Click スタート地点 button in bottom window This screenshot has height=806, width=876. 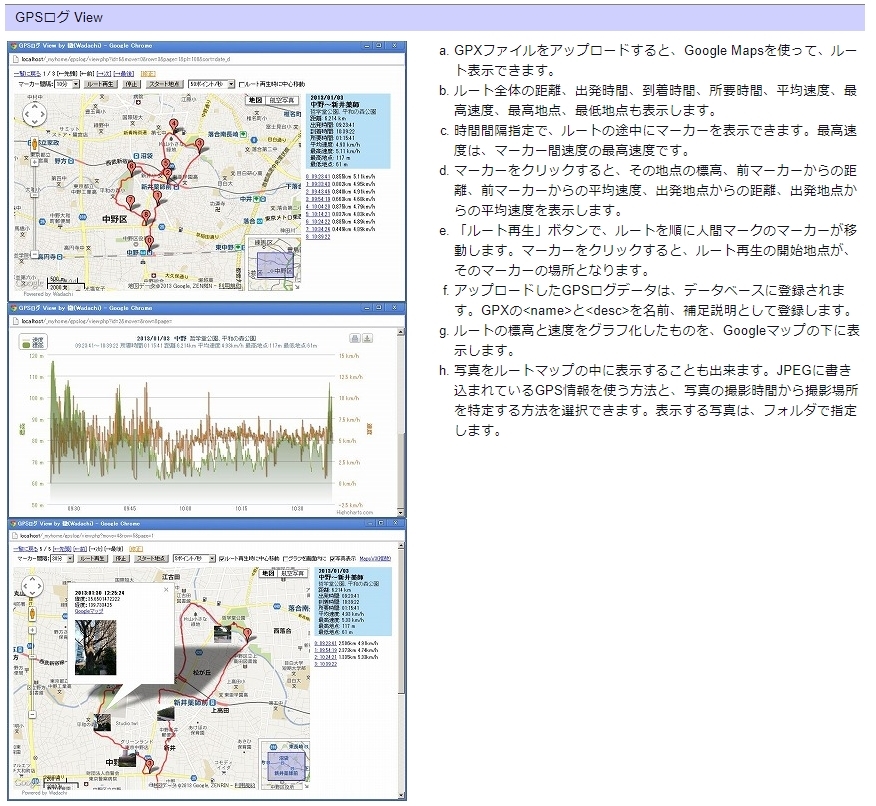pyautogui.click(x=151, y=558)
